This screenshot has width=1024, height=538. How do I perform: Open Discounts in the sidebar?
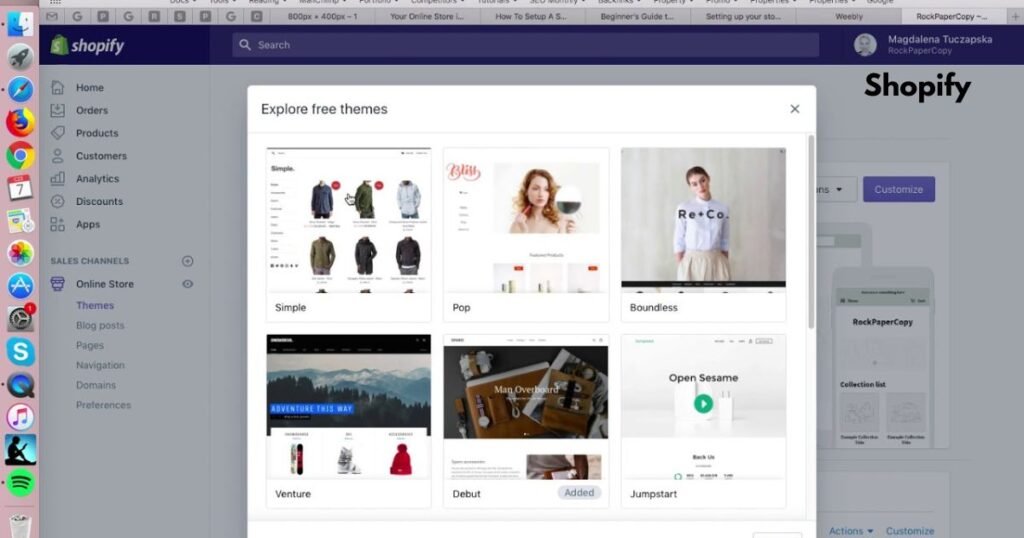point(99,202)
